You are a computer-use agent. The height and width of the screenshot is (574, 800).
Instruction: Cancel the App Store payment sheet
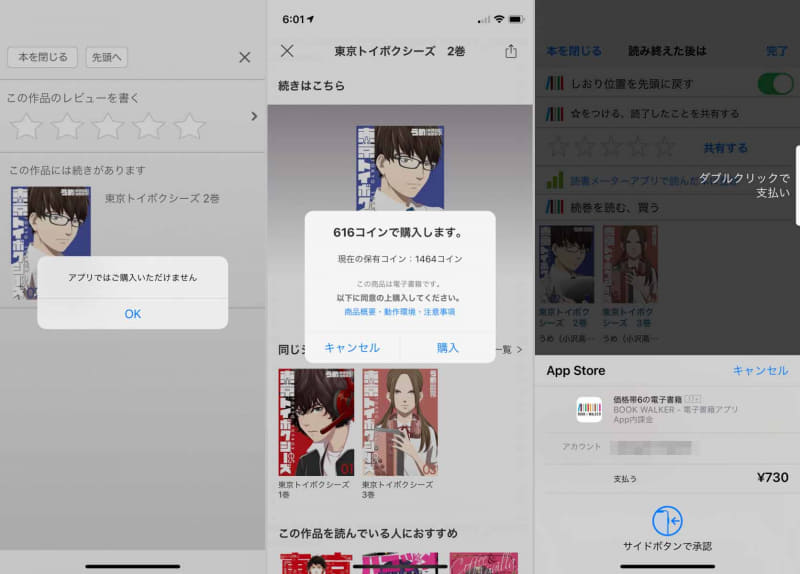click(760, 370)
